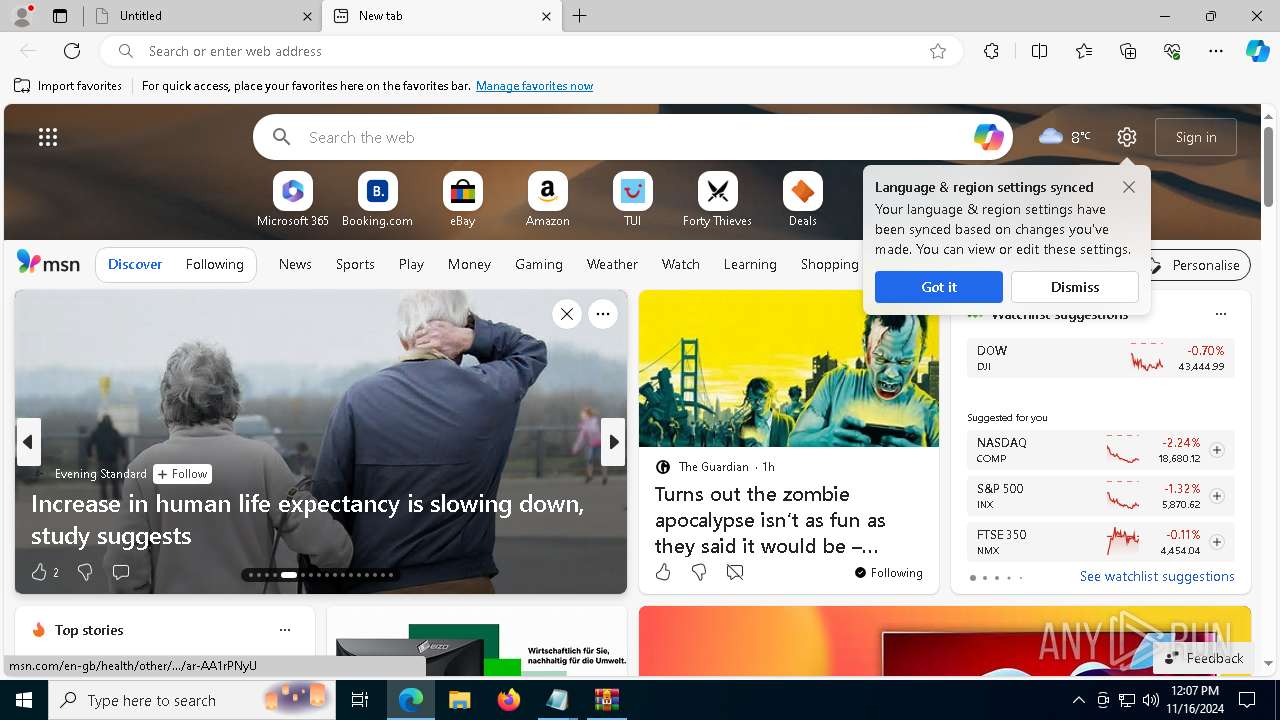
Task: Add this page to favorites star icon
Action: (x=938, y=51)
